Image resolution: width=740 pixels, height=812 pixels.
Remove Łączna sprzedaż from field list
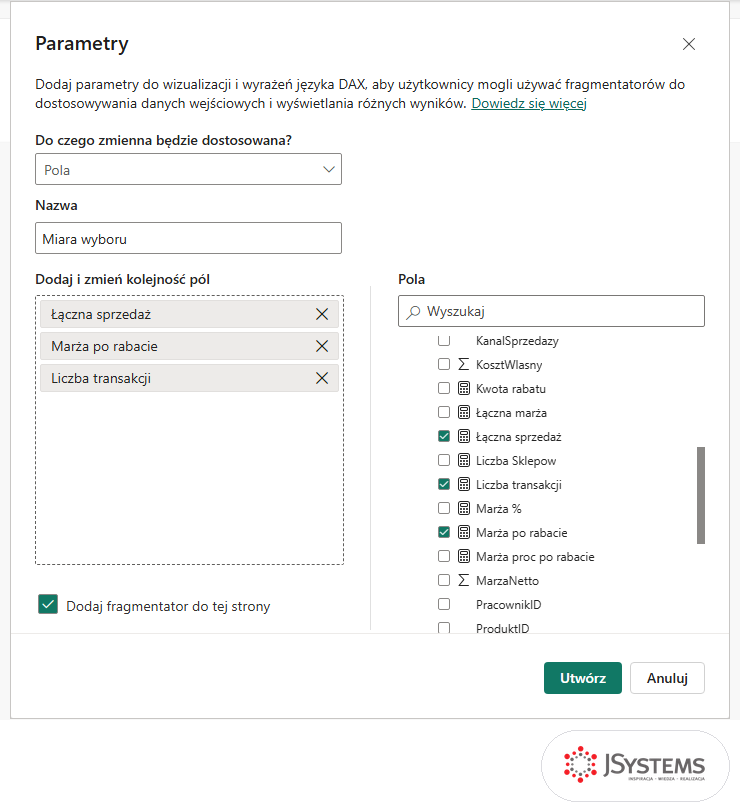322,314
